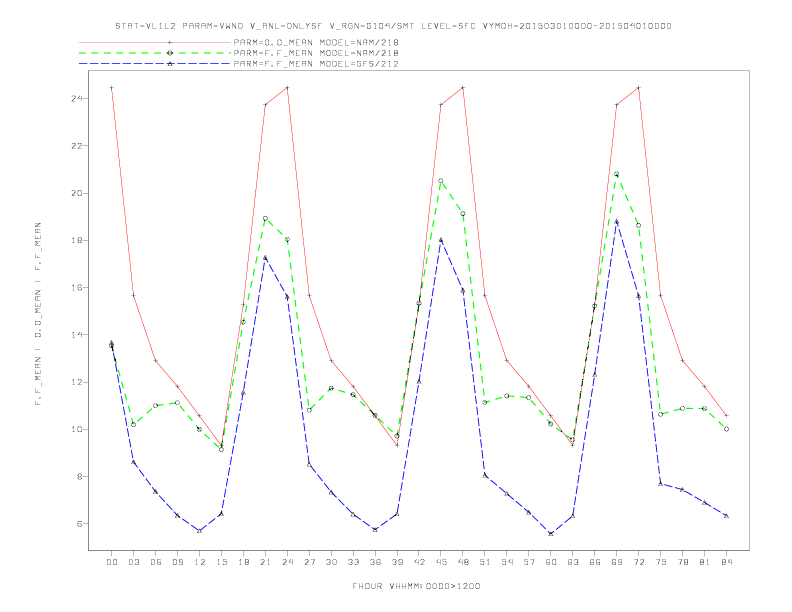Click the x-axis label FHOUR VHHMM:0000>1200
This screenshot has height=612, width=792.
tap(416, 586)
